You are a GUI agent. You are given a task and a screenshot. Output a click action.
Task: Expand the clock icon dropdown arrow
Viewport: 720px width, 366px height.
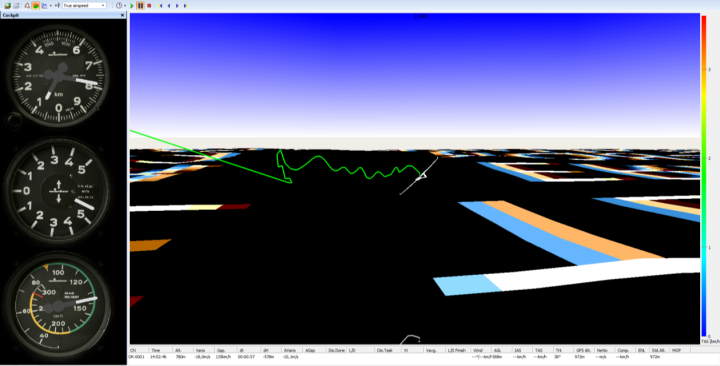point(125,6)
